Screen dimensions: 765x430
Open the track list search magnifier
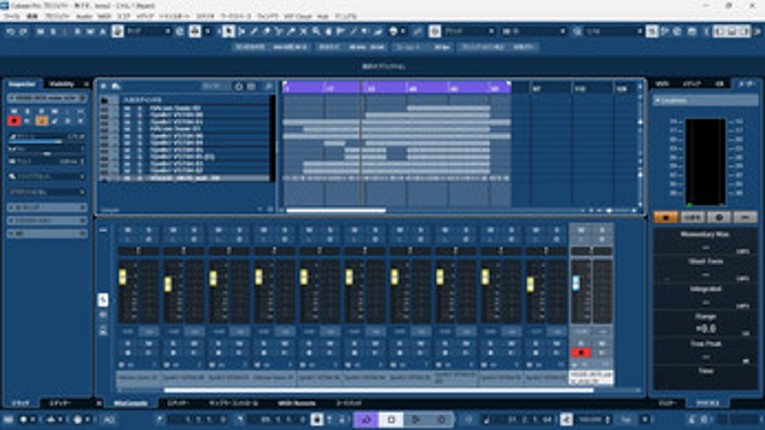269,87
